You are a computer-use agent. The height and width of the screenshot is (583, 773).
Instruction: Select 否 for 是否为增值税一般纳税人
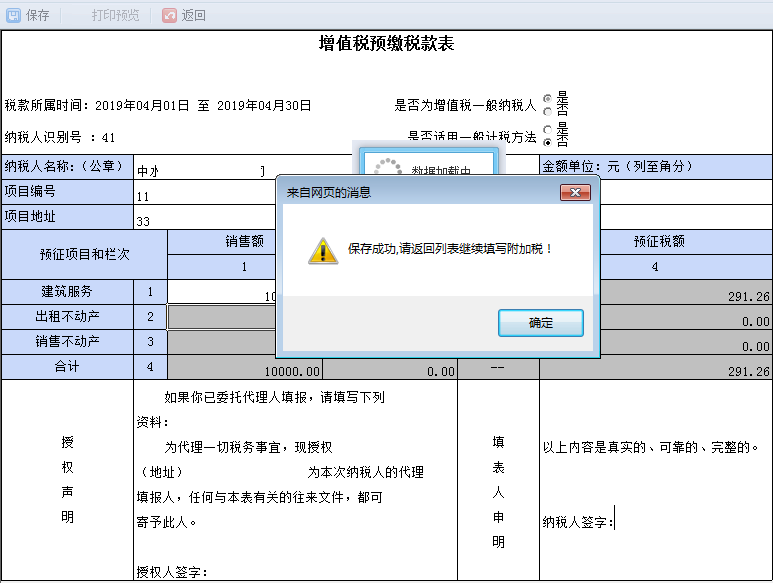(547, 111)
